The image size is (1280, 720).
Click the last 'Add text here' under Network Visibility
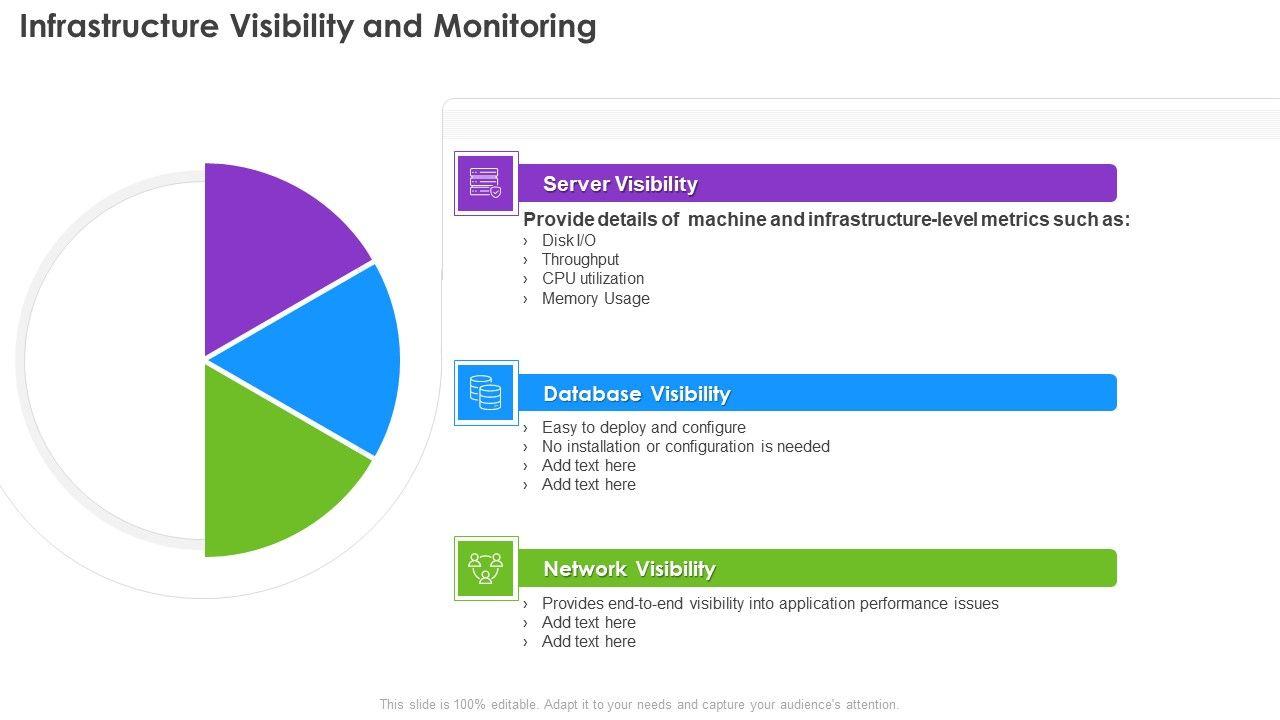coord(588,642)
